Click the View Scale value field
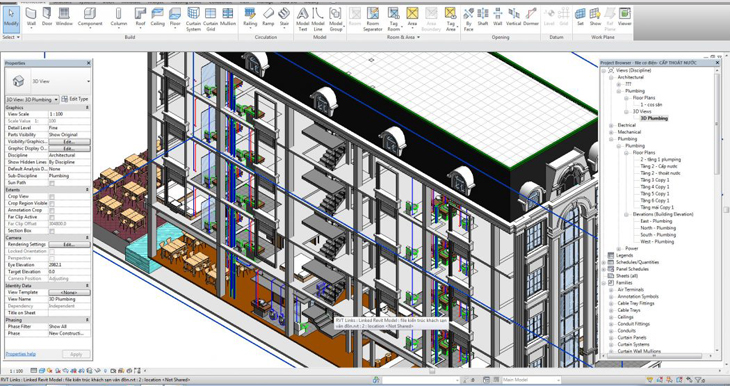Image resolution: width=730 pixels, height=386 pixels. (69, 114)
